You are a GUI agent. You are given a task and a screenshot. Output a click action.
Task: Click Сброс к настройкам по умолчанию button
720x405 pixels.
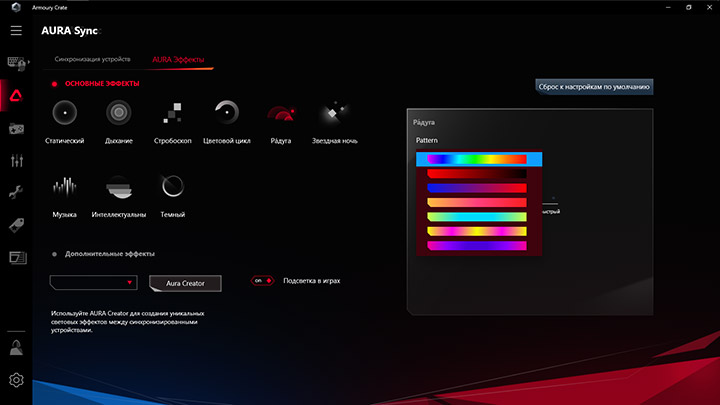point(594,86)
